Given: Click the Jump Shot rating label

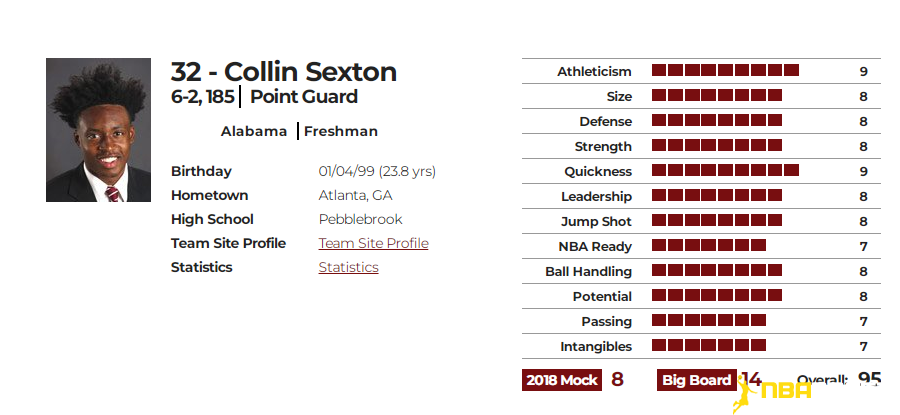Looking at the screenshot, I should point(596,222).
